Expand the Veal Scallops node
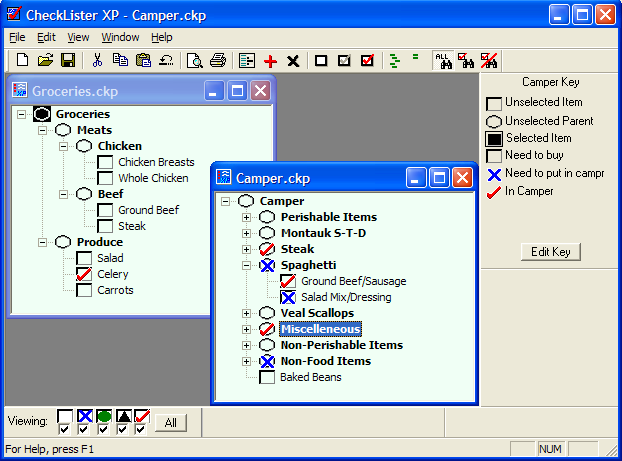 point(246,313)
